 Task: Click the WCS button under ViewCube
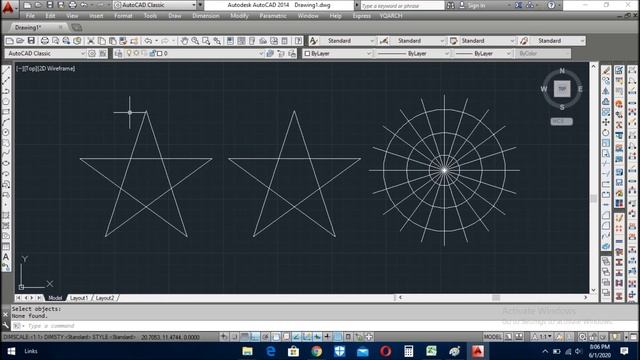(x=561, y=122)
